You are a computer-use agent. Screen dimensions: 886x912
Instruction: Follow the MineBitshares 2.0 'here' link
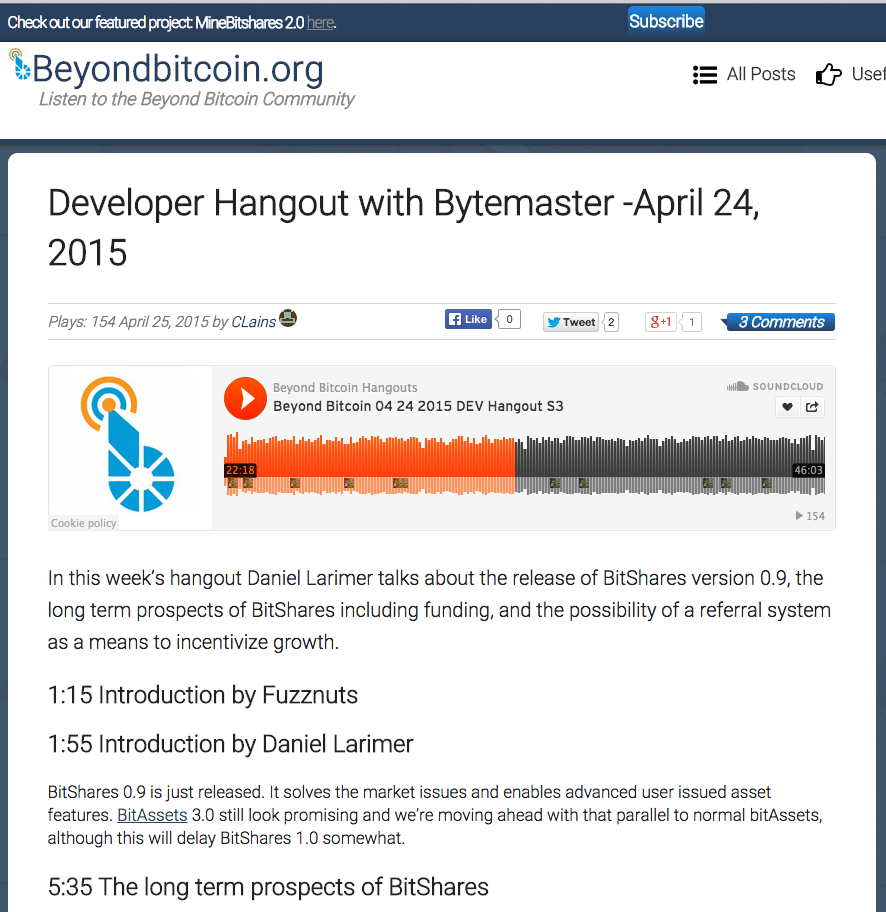320,23
